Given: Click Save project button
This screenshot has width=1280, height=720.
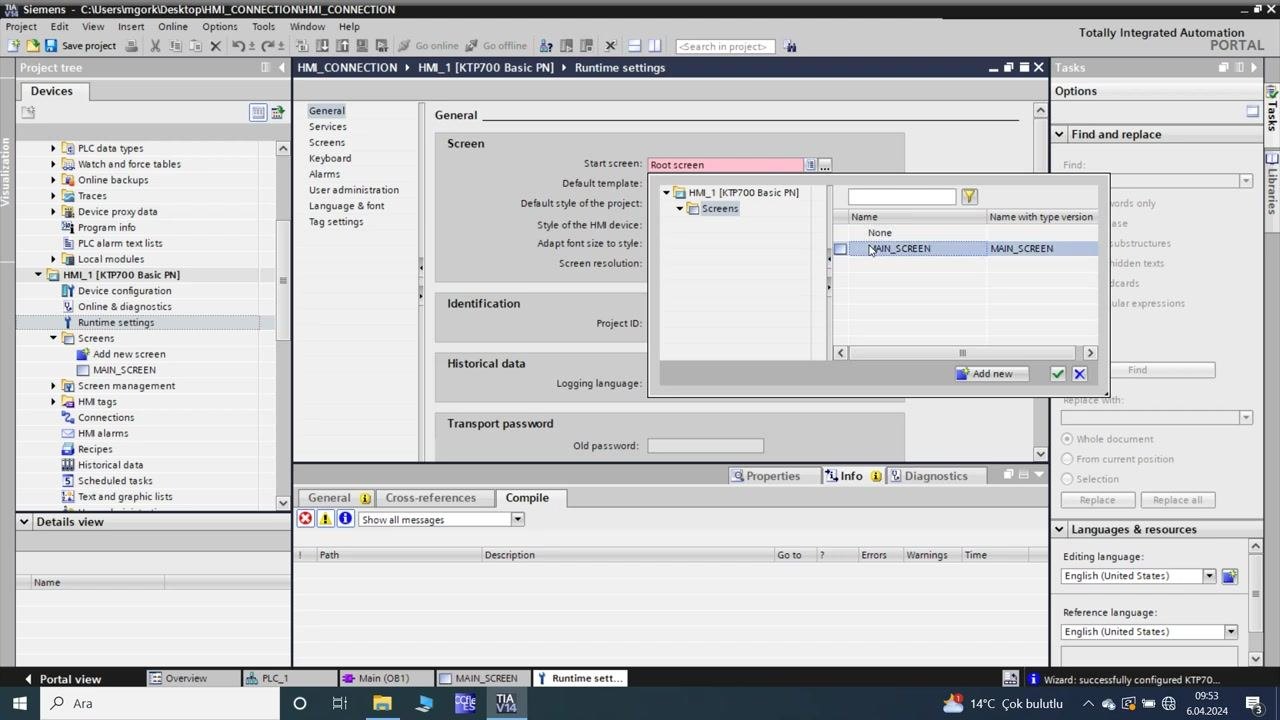Looking at the screenshot, I should (80, 46).
